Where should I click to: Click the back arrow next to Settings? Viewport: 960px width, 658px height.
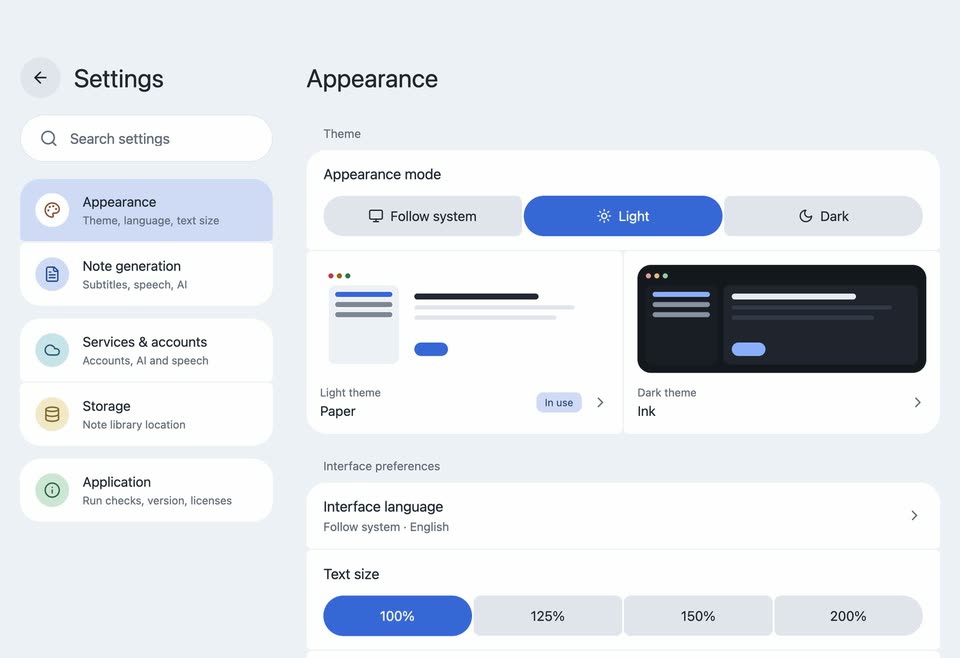[x=40, y=78]
